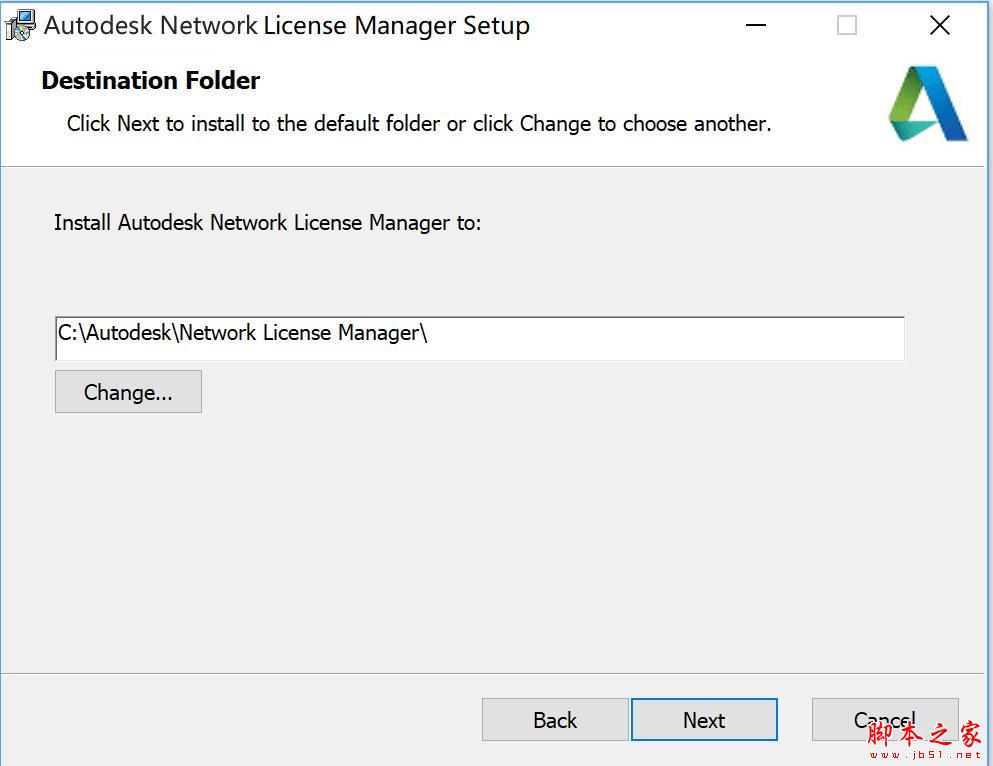Close the setup window with X
The image size is (993, 766).
pos(939,26)
